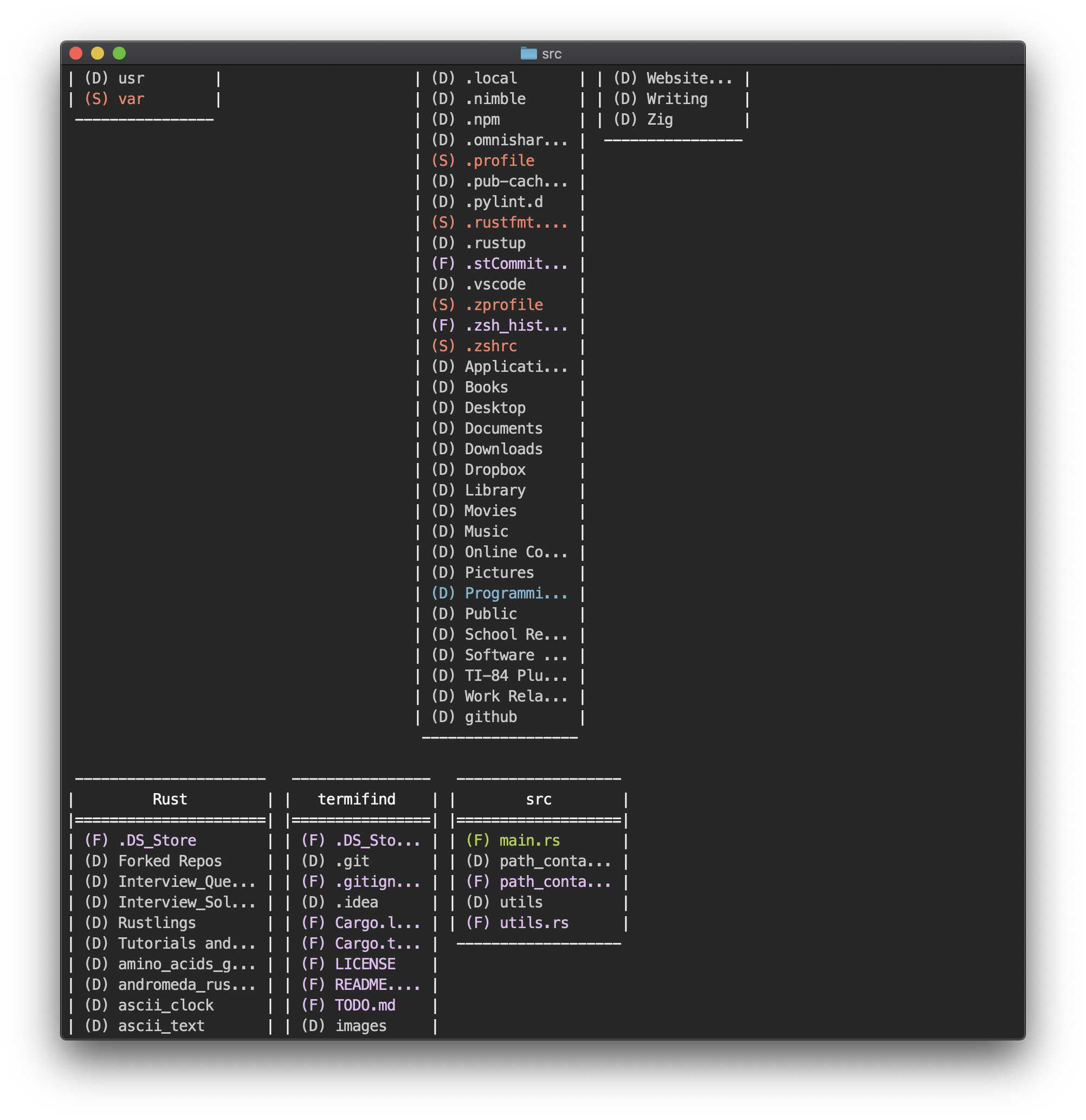Click the Rust column header

(170, 800)
